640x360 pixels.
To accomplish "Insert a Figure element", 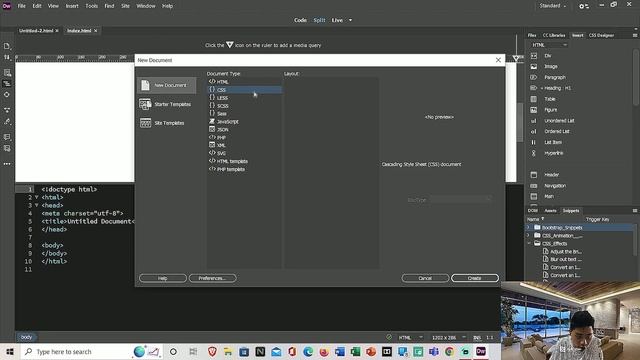I will 550,110.
